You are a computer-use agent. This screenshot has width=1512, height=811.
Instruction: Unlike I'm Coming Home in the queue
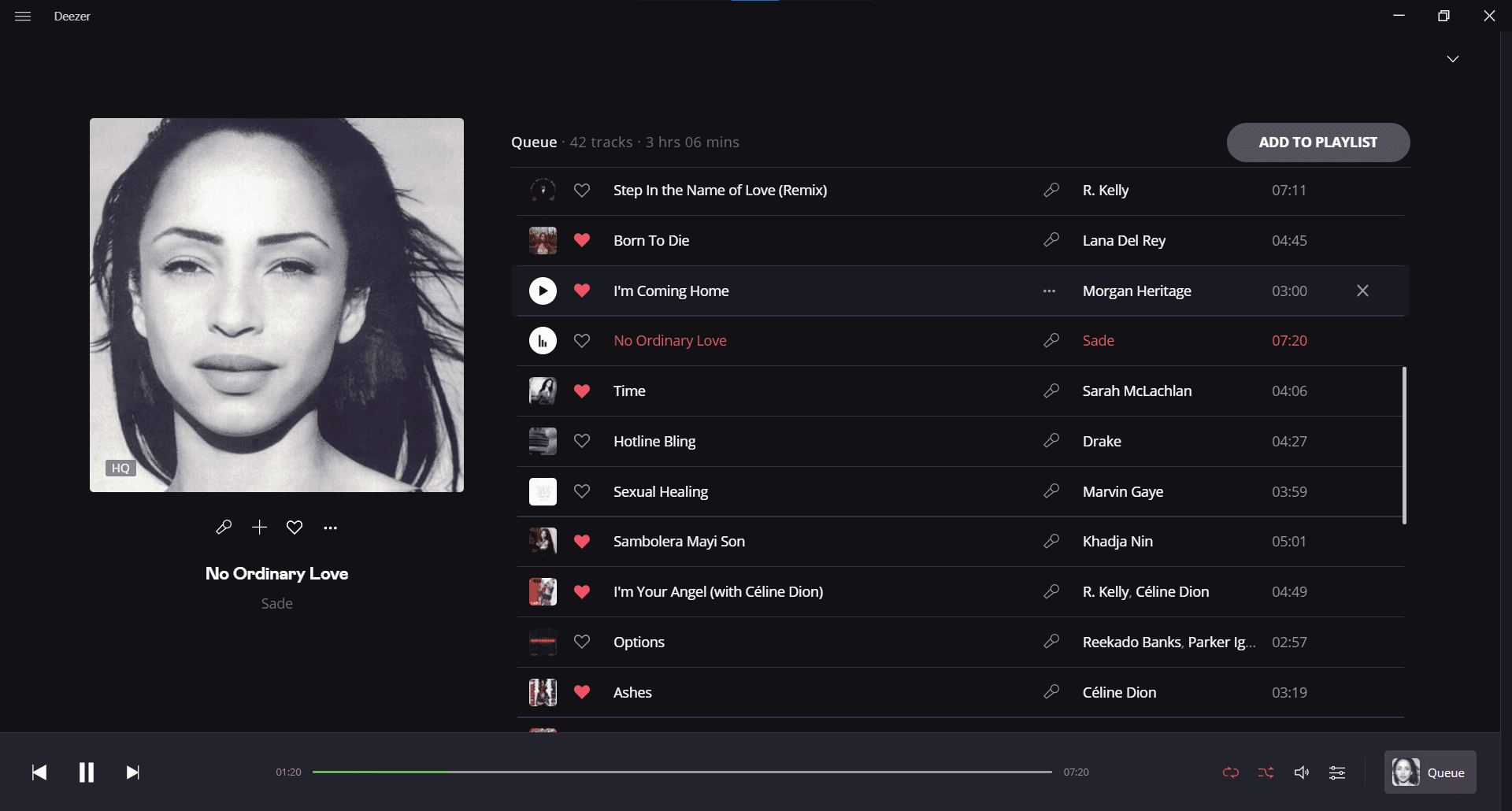click(x=582, y=291)
